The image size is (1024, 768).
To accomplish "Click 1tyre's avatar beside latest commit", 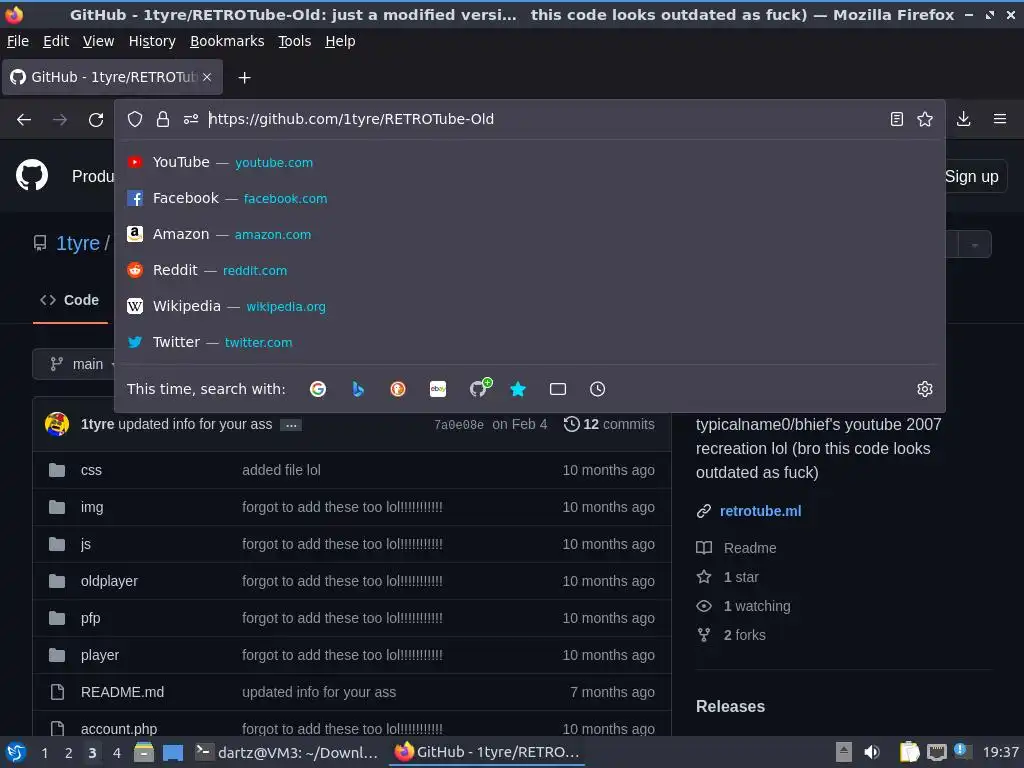I will coord(57,424).
